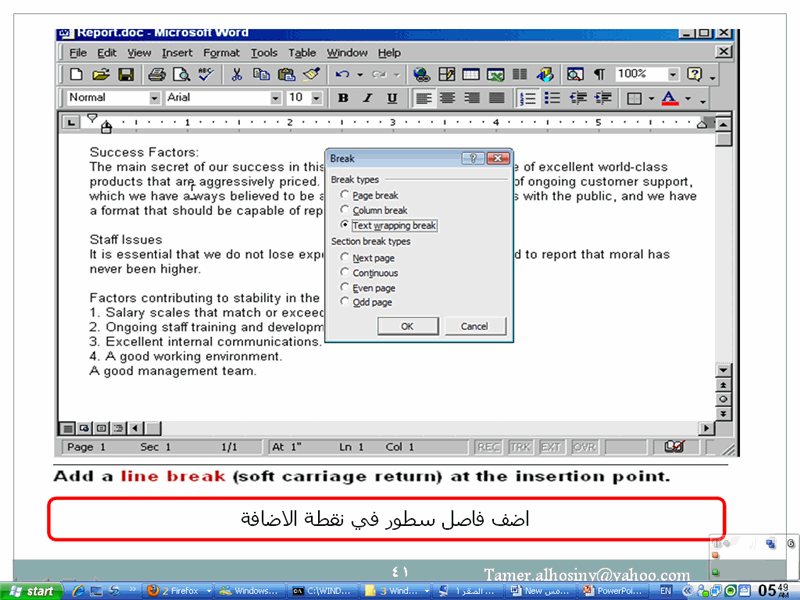Click Cancel in the Break dialog
This screenshot has height=600, width=800.
click(474, 326)
